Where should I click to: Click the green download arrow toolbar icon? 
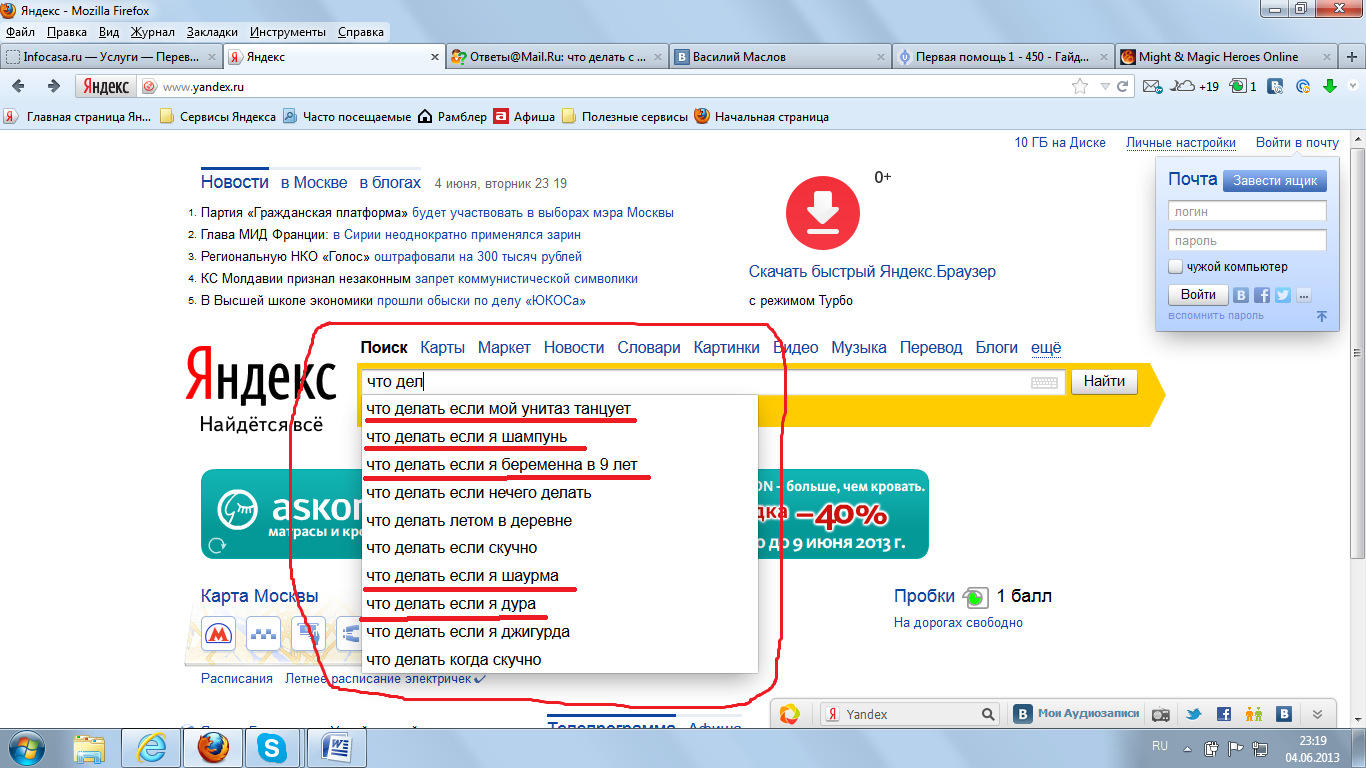click(1330, 87)
